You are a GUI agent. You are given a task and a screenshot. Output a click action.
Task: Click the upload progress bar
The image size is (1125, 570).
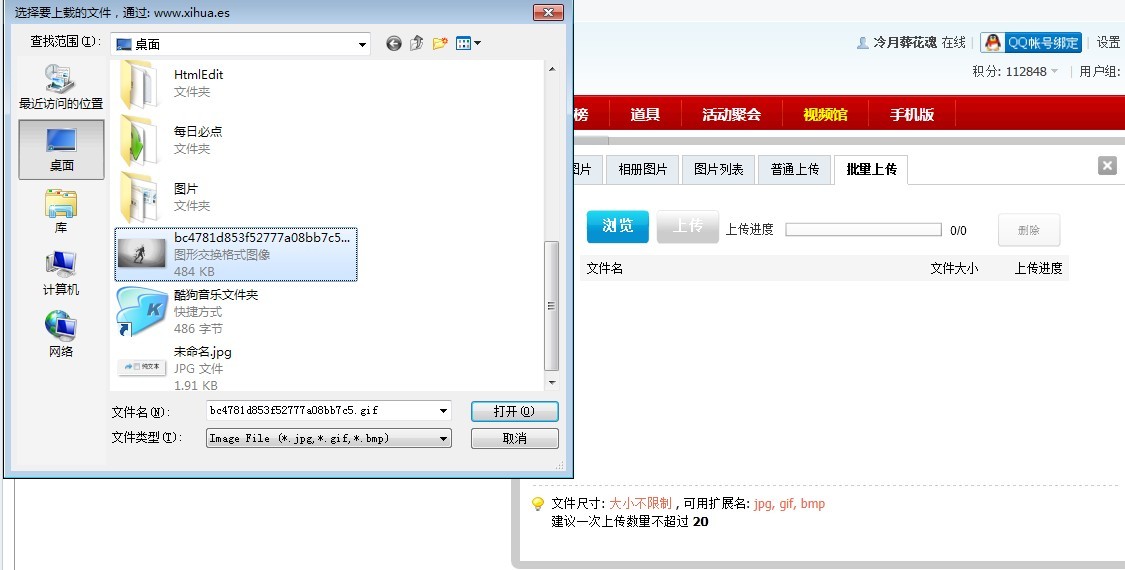[x=863, y=230]
